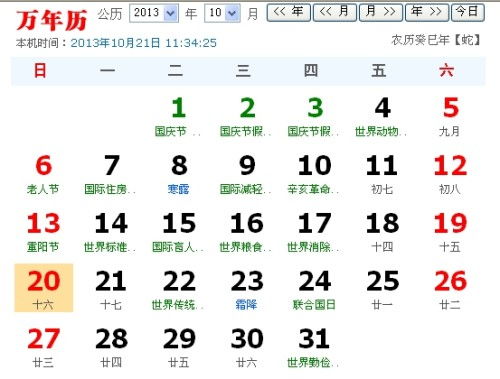Select October 23 霜降

point(247,289)
